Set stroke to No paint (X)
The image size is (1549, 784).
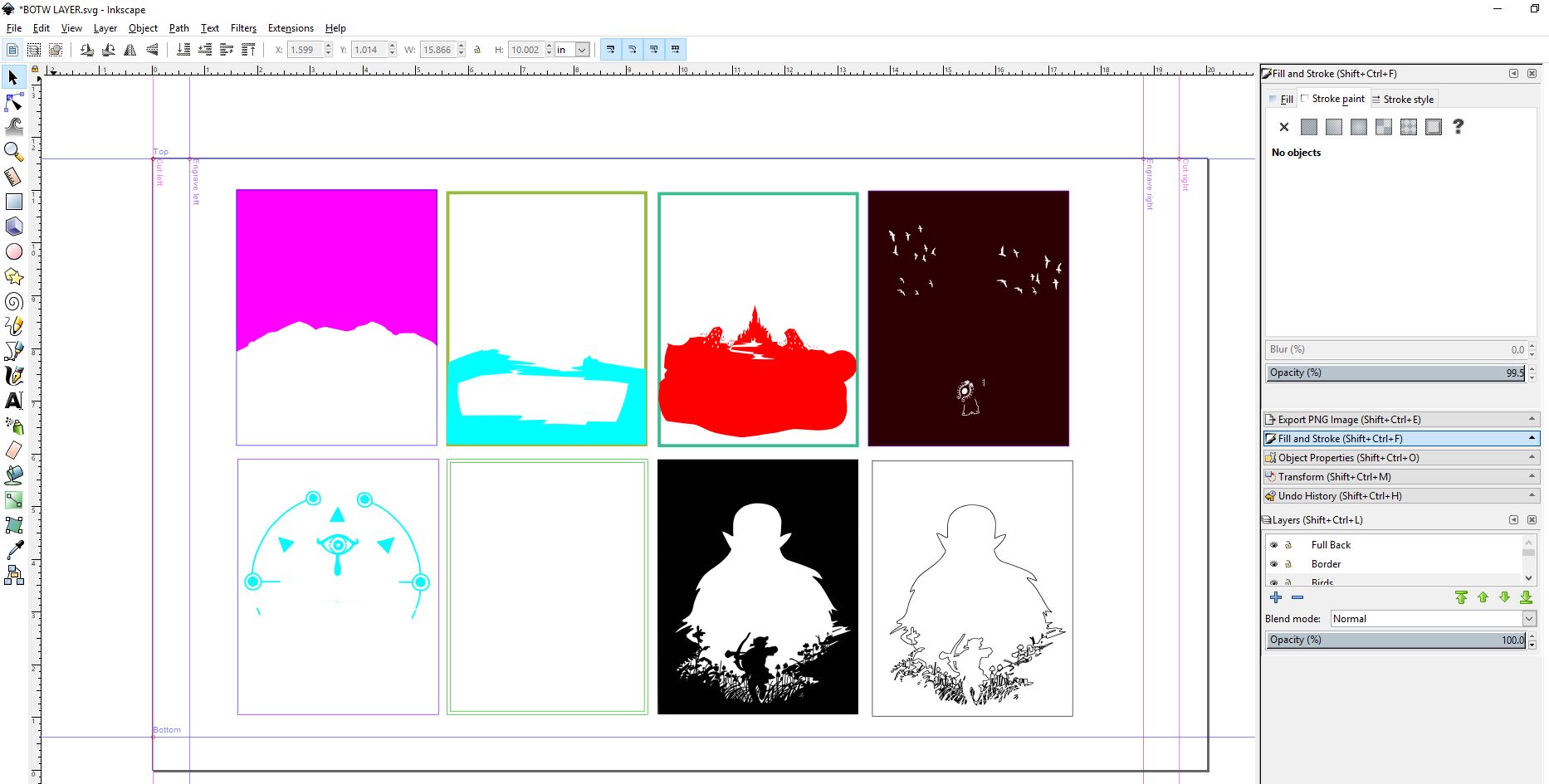pyautogui.click(x=1284, y=127)
